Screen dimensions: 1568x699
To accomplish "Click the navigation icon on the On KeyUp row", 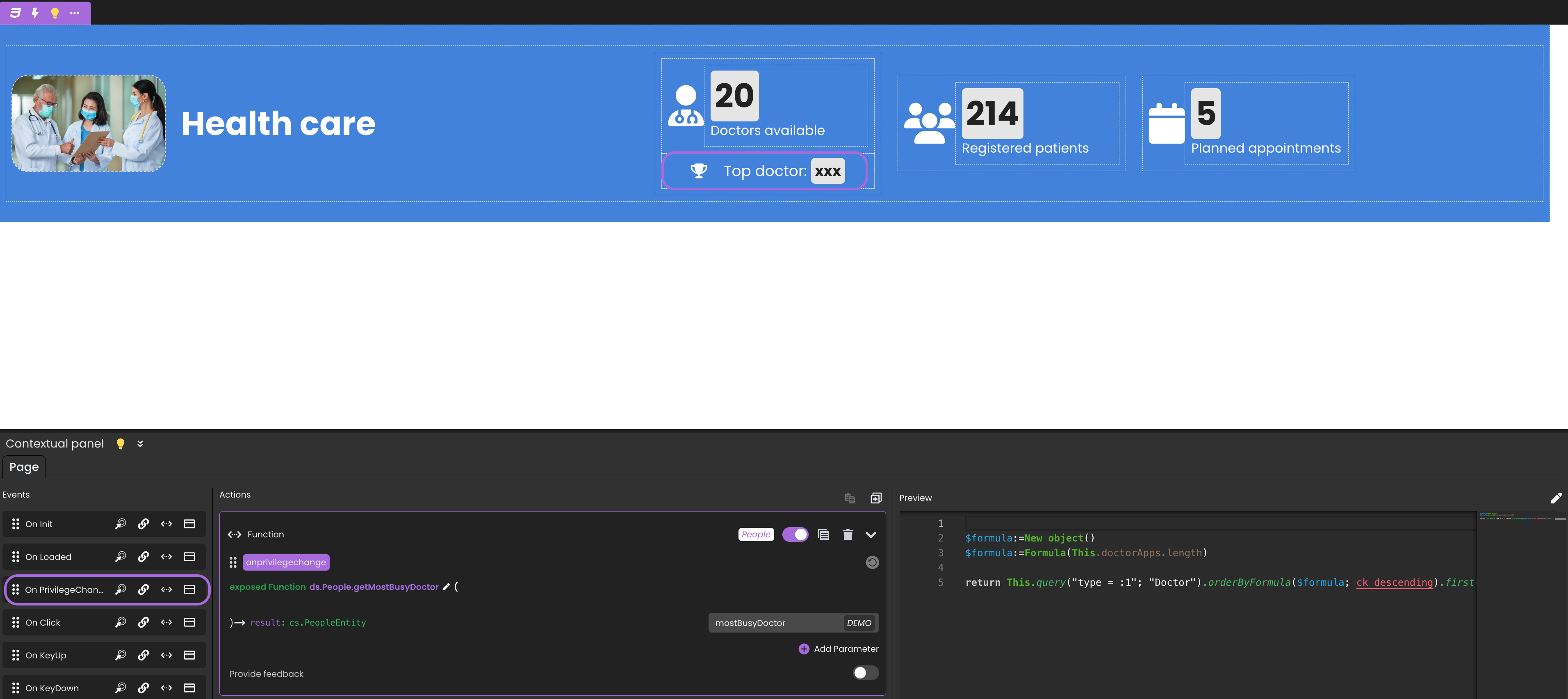I will 121,655.
